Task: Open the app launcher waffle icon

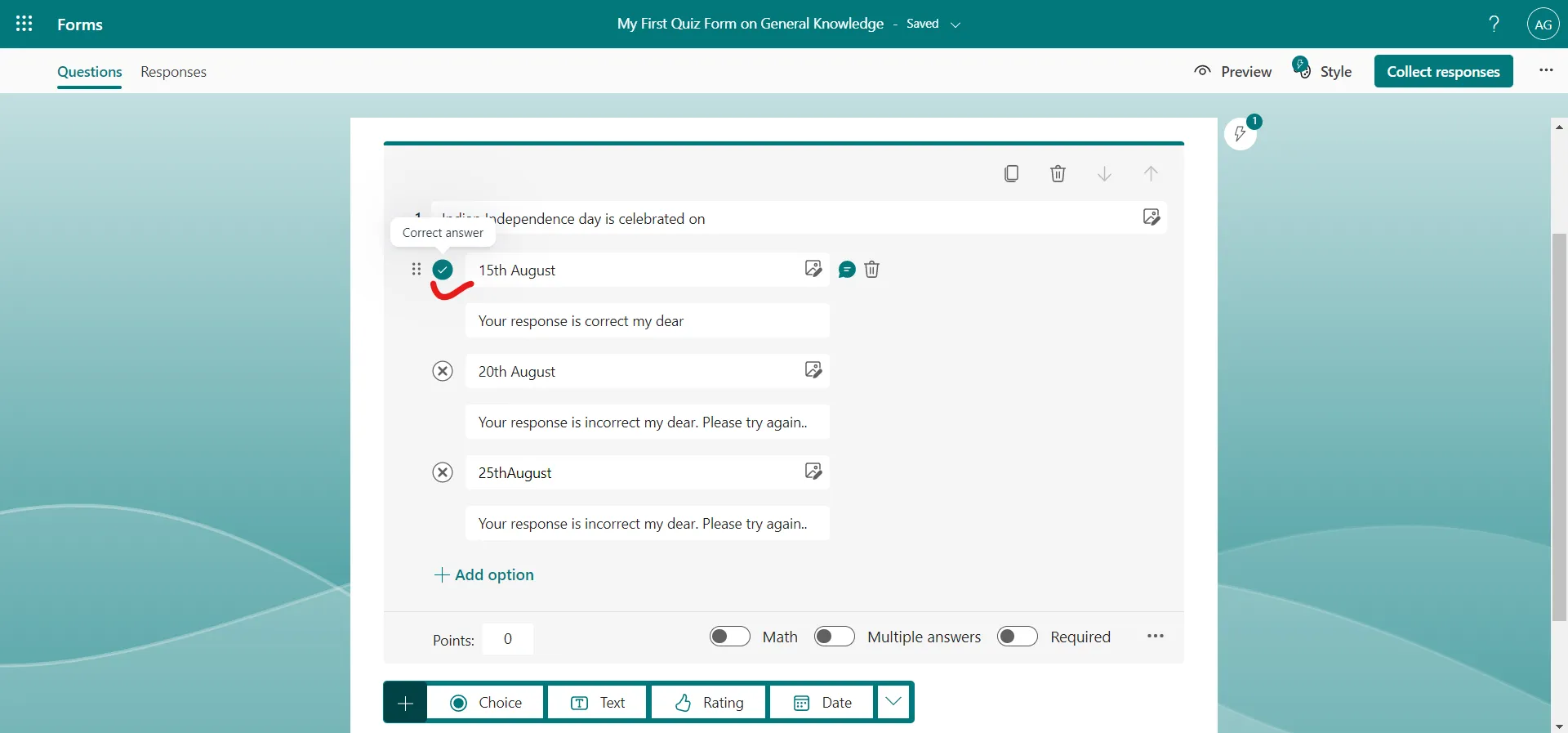Action: pos(24,24)
